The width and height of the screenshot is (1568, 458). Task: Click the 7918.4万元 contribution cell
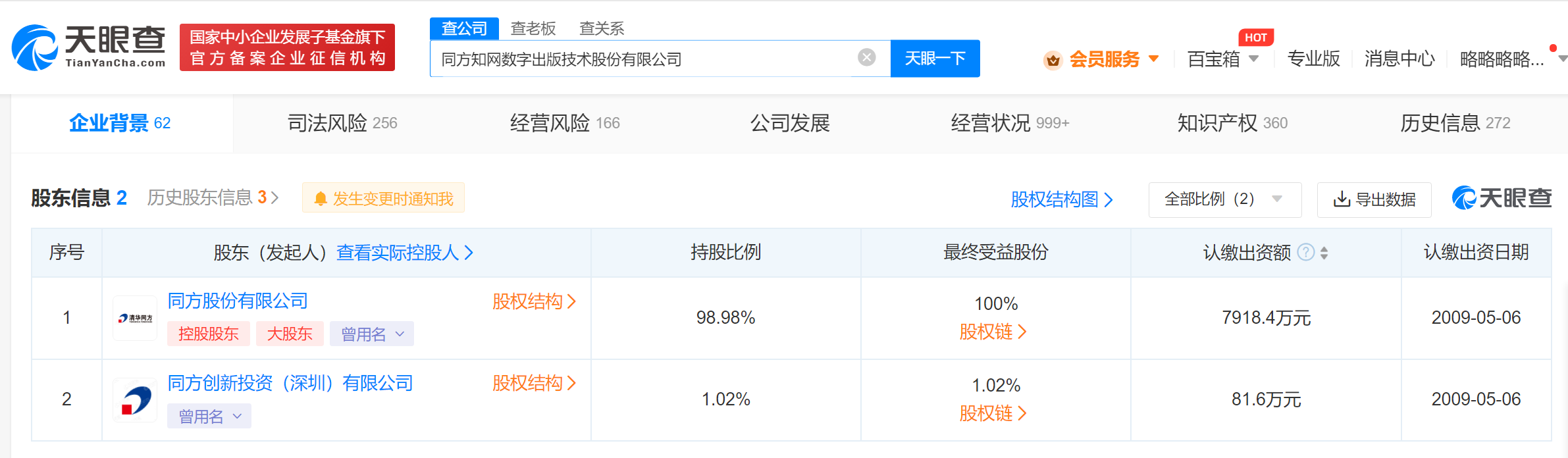1266,318
